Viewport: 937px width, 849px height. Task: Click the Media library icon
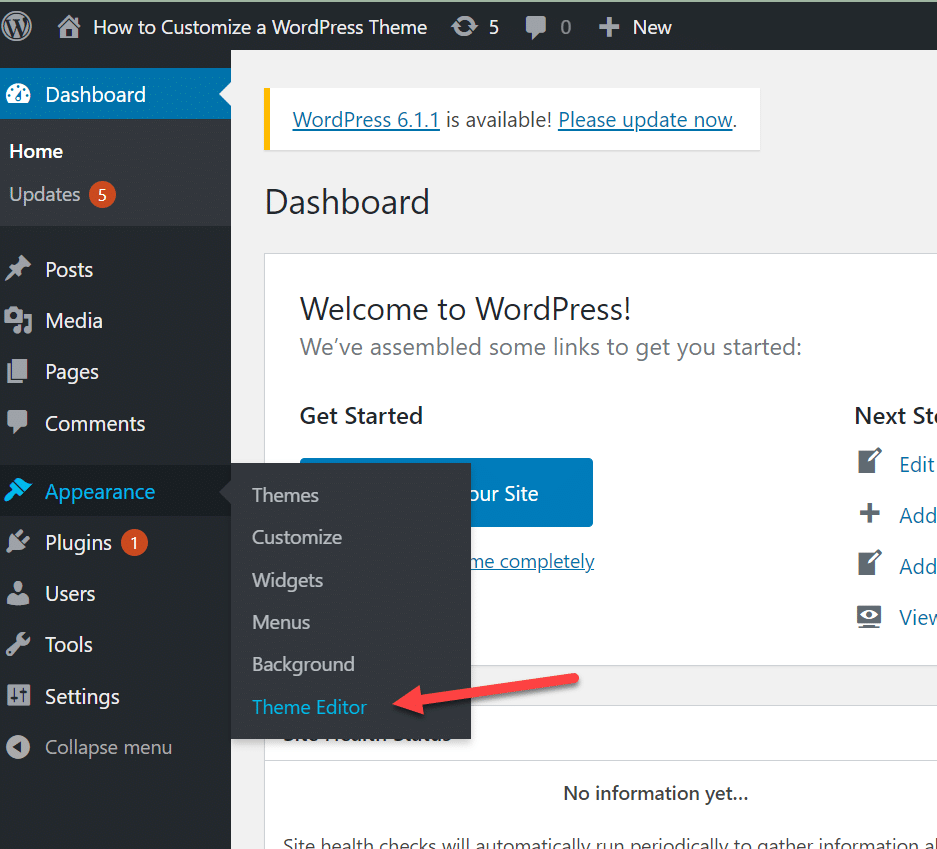(x=18, y=320)
